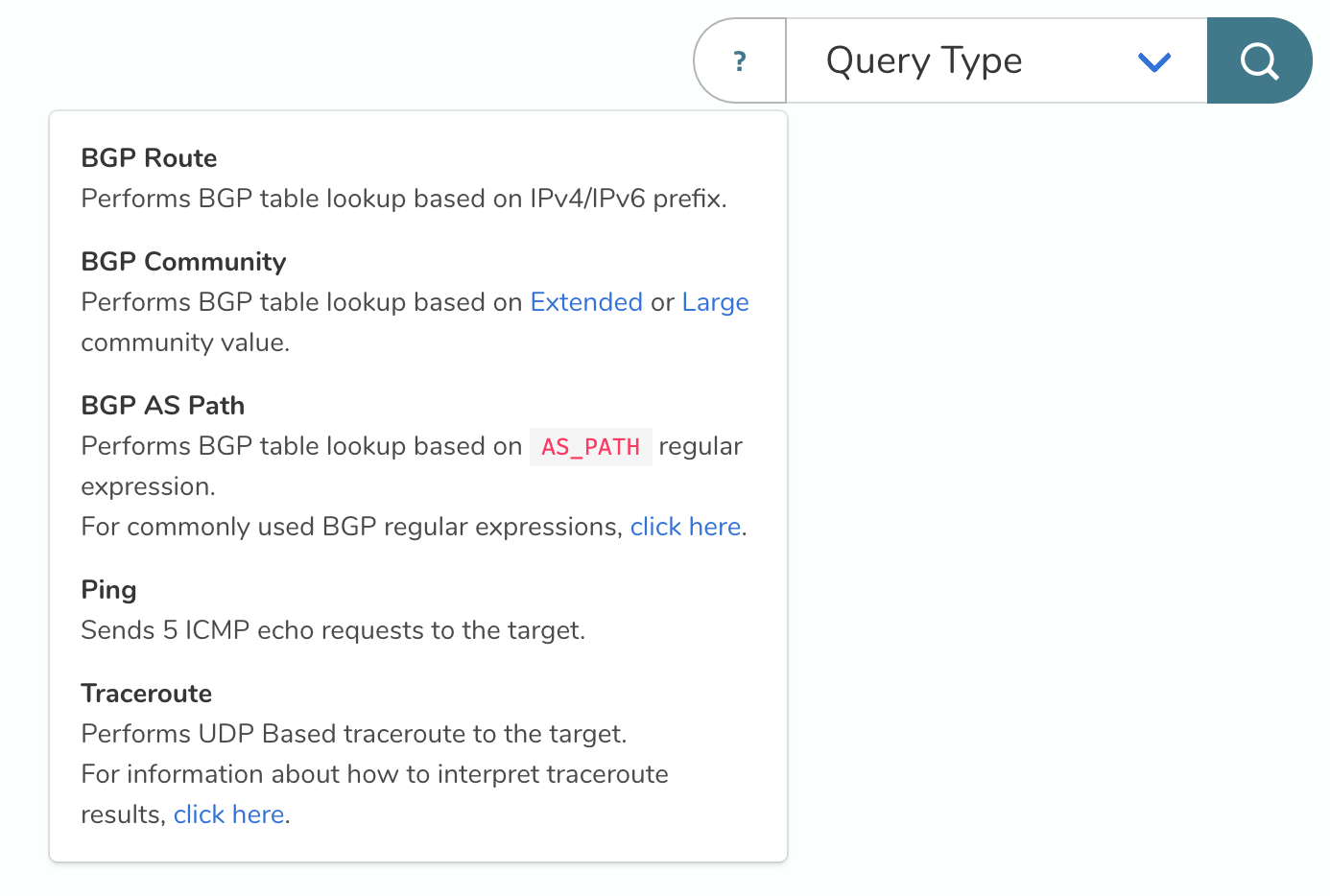Screen dimensions: 1330x896
Task: Click the blue chevron arrow beside Query Type
Action: (1153, 62)
